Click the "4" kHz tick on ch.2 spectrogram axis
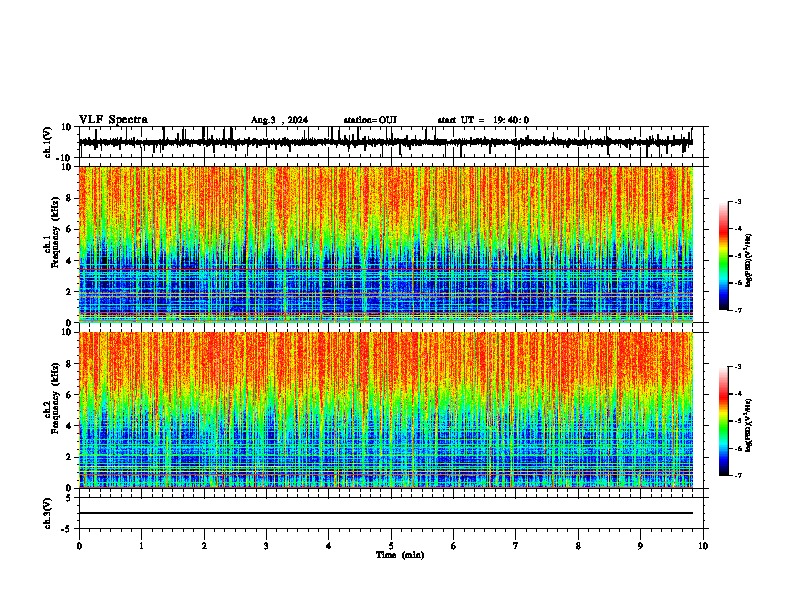Viewport: 792px width, 612px height. click(x=69, y=426)
